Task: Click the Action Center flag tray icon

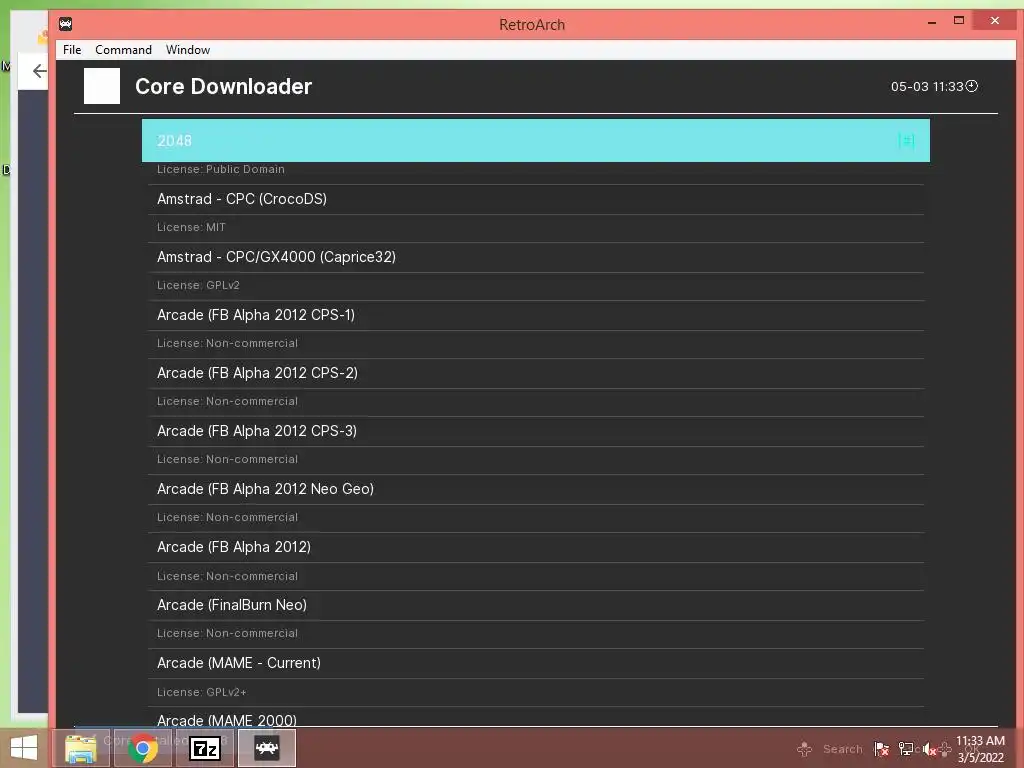Action: click(881, 749)
